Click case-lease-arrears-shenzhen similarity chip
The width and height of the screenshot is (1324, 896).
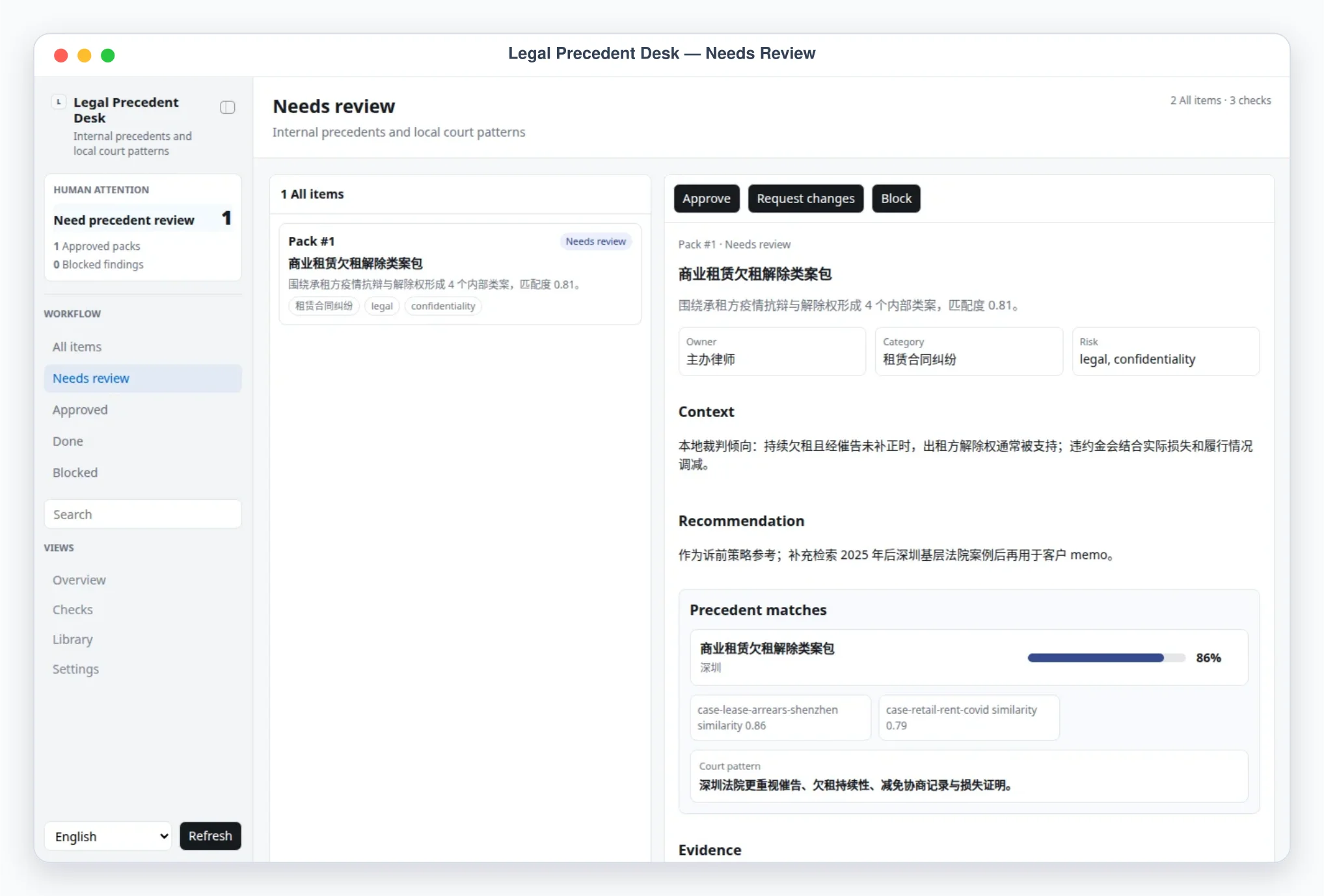[780, 718]
